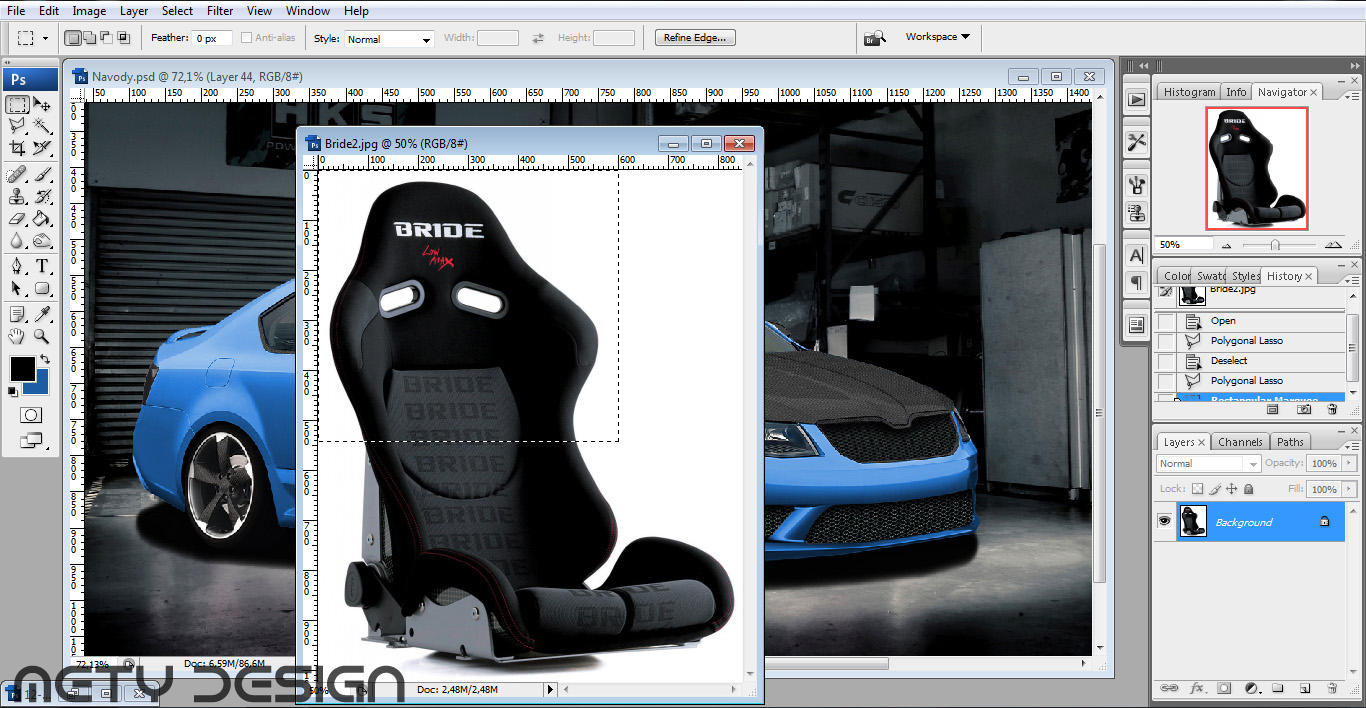Create a new layer

pos(1305,688)
